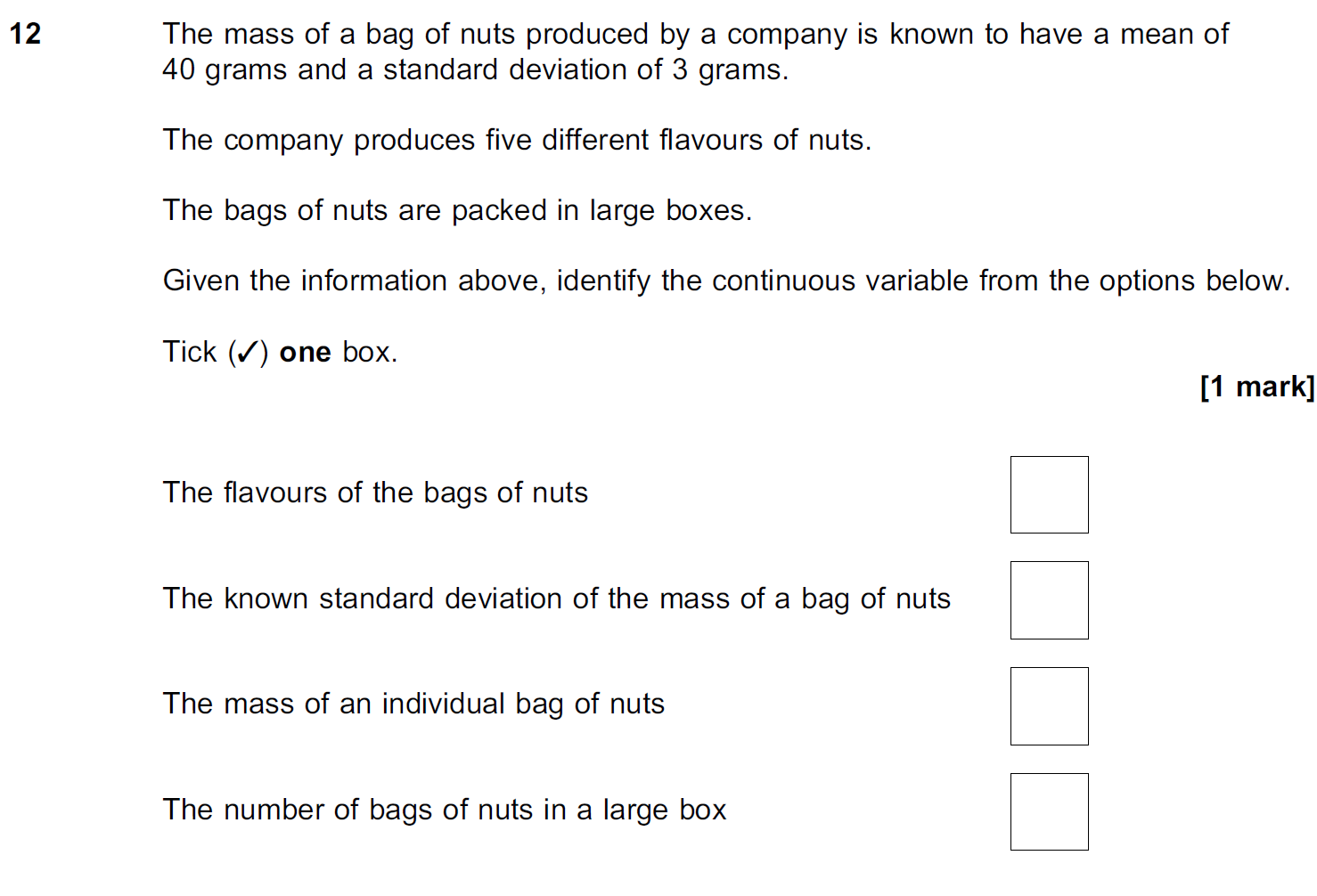Image resolution: width=1317 pixels, height=896 pixels.
Task: Tick the box for flavours of the bags
Action: [x=1049, y=494]
